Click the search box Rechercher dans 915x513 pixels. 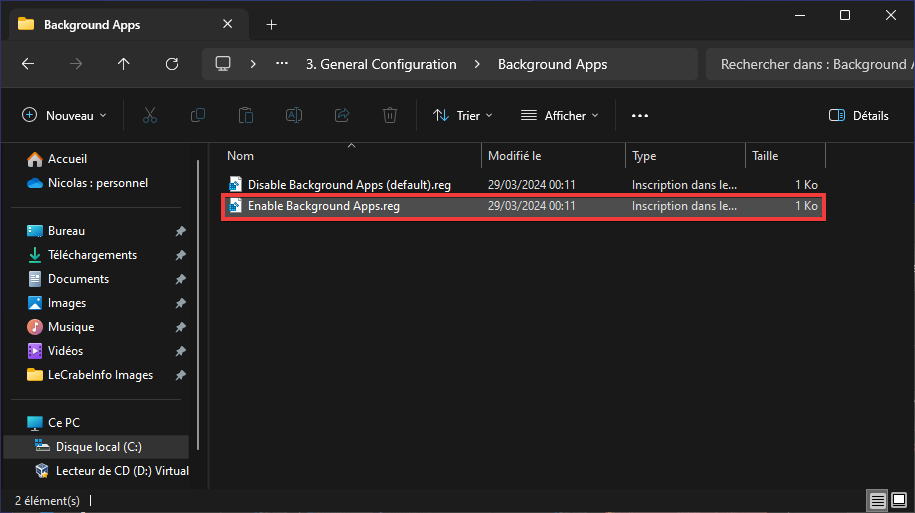coord(811,64)
